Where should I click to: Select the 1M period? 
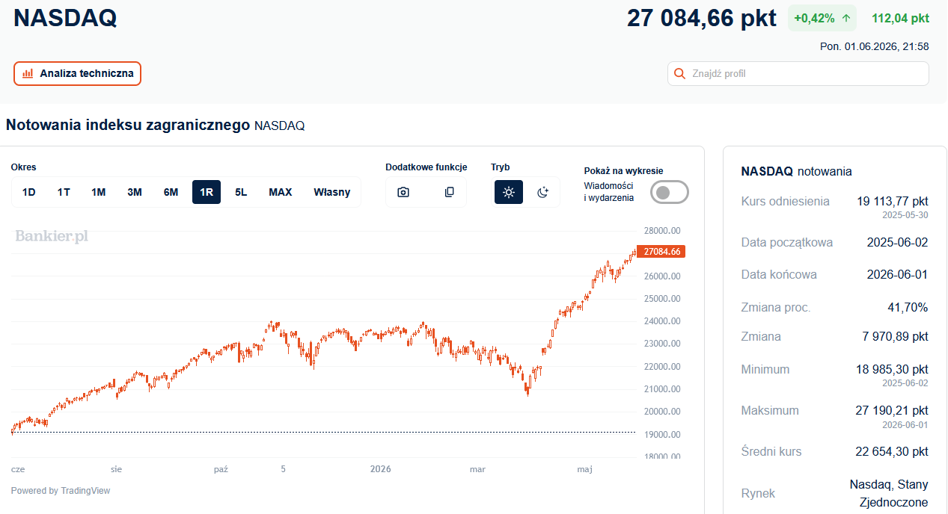point(99,192)
